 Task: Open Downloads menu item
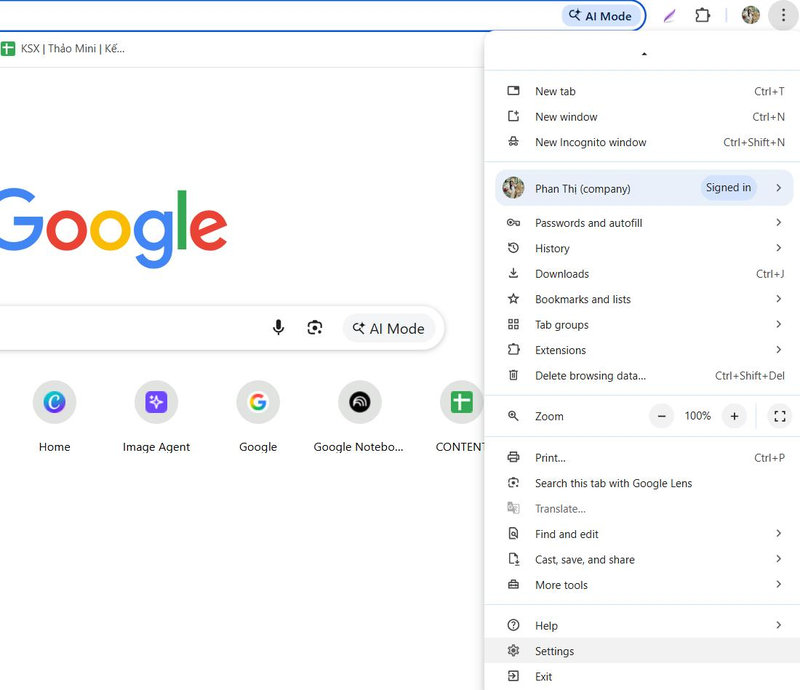[643, 274]
